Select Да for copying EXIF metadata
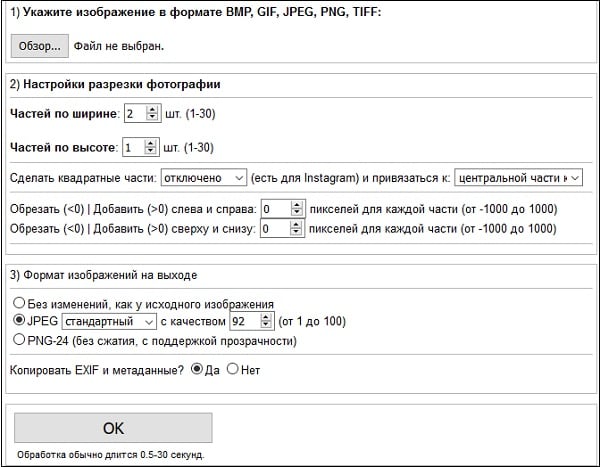Screen dimensions: 600x467 tap(196, 369)
